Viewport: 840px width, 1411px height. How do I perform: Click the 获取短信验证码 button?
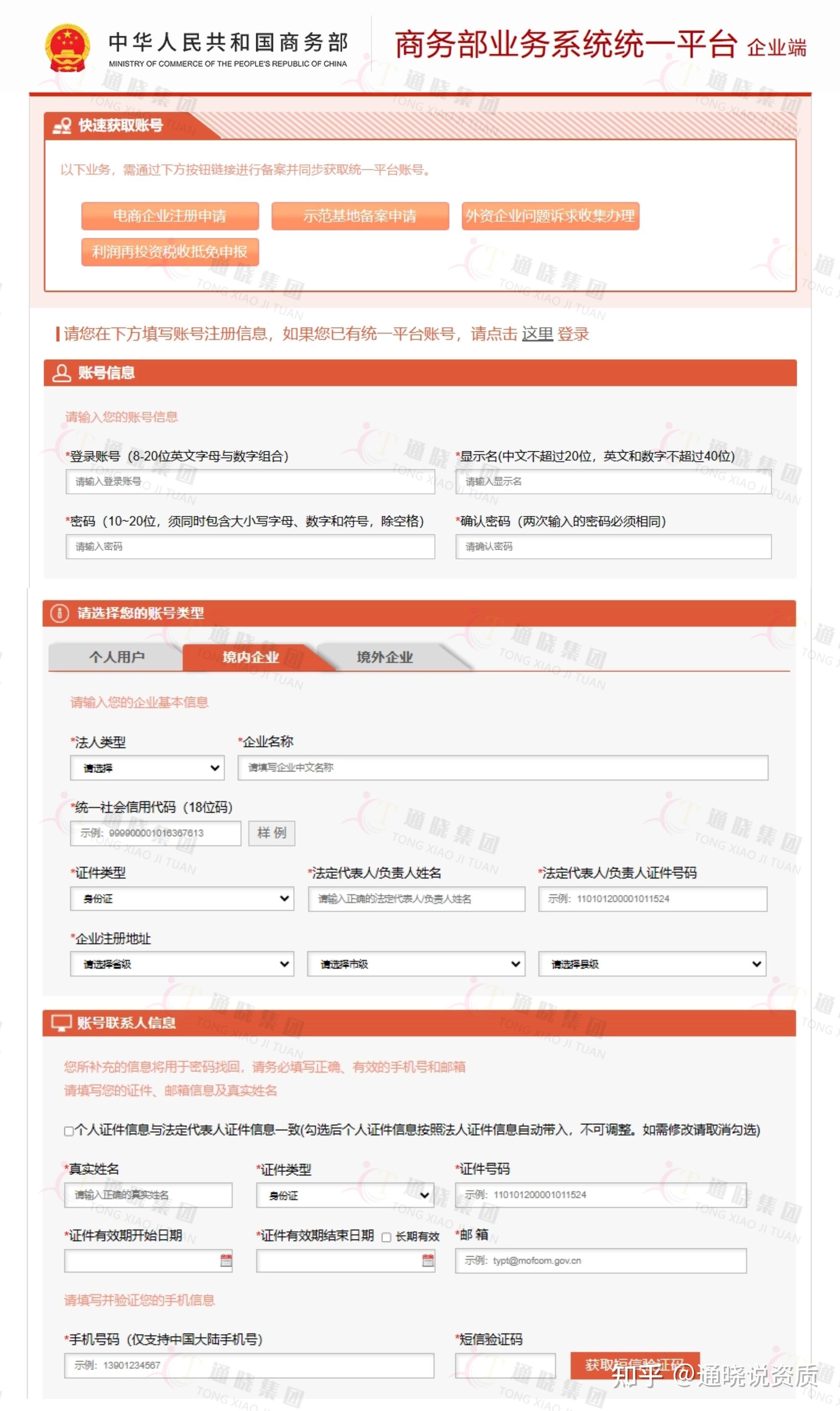click(x=635, y=1365)
